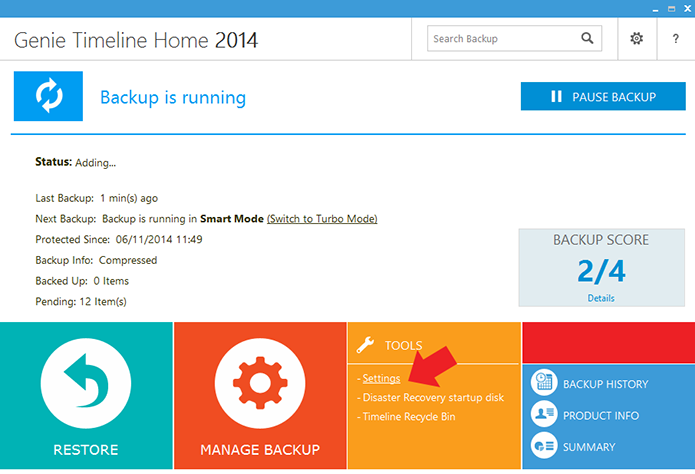Click 'Backup Info: Compressed' text
Viewport: 695px width, 474px height.
(x=96, y=260)
